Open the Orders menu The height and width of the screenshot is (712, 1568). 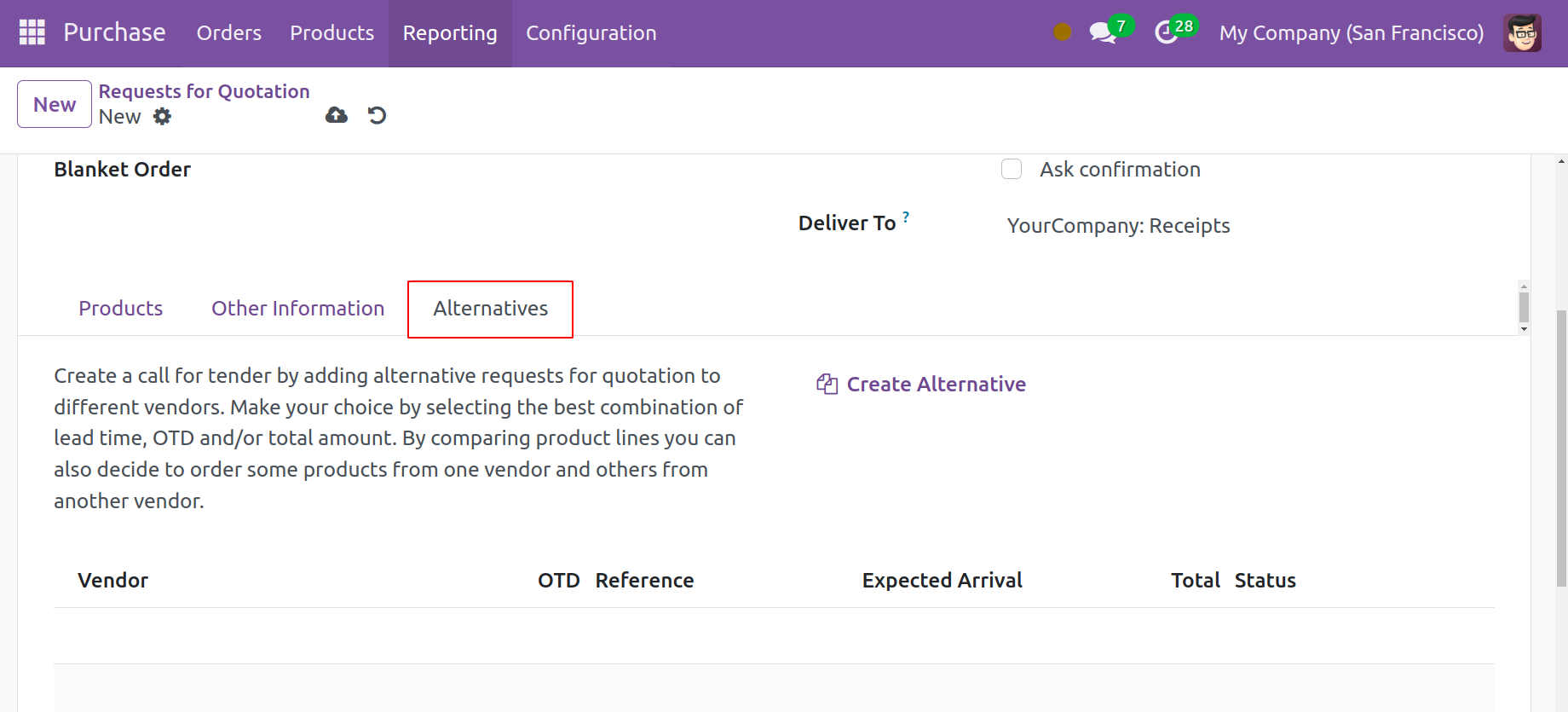click(228, 32)
